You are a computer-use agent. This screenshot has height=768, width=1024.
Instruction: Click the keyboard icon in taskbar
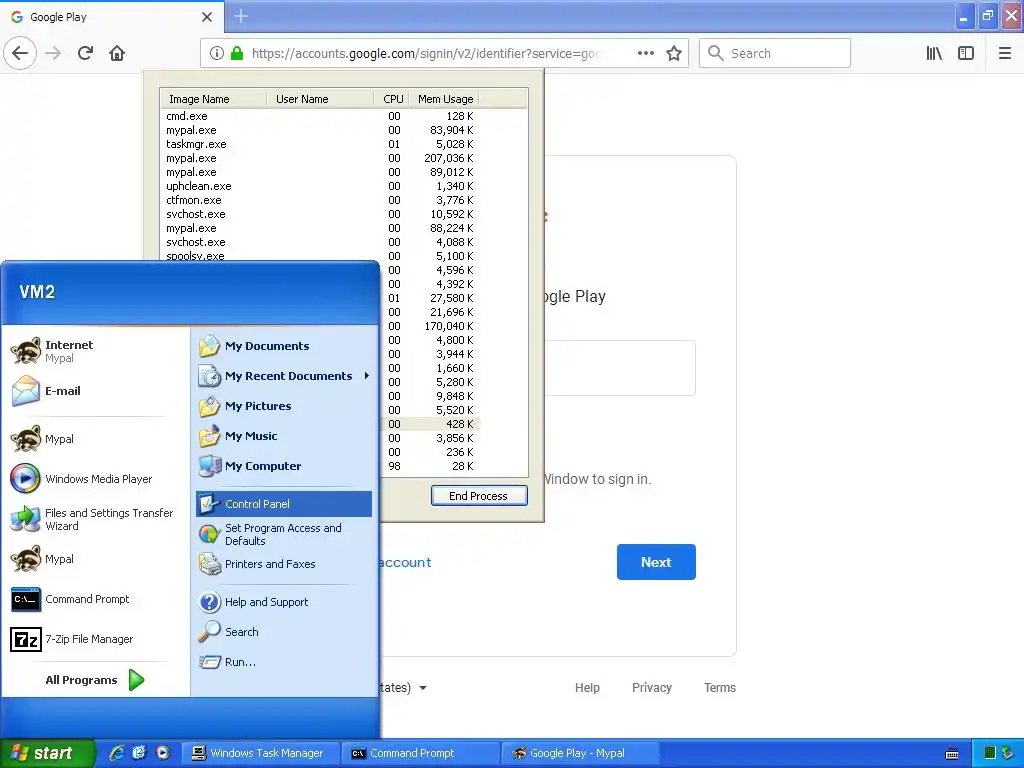tap(952, 754)
